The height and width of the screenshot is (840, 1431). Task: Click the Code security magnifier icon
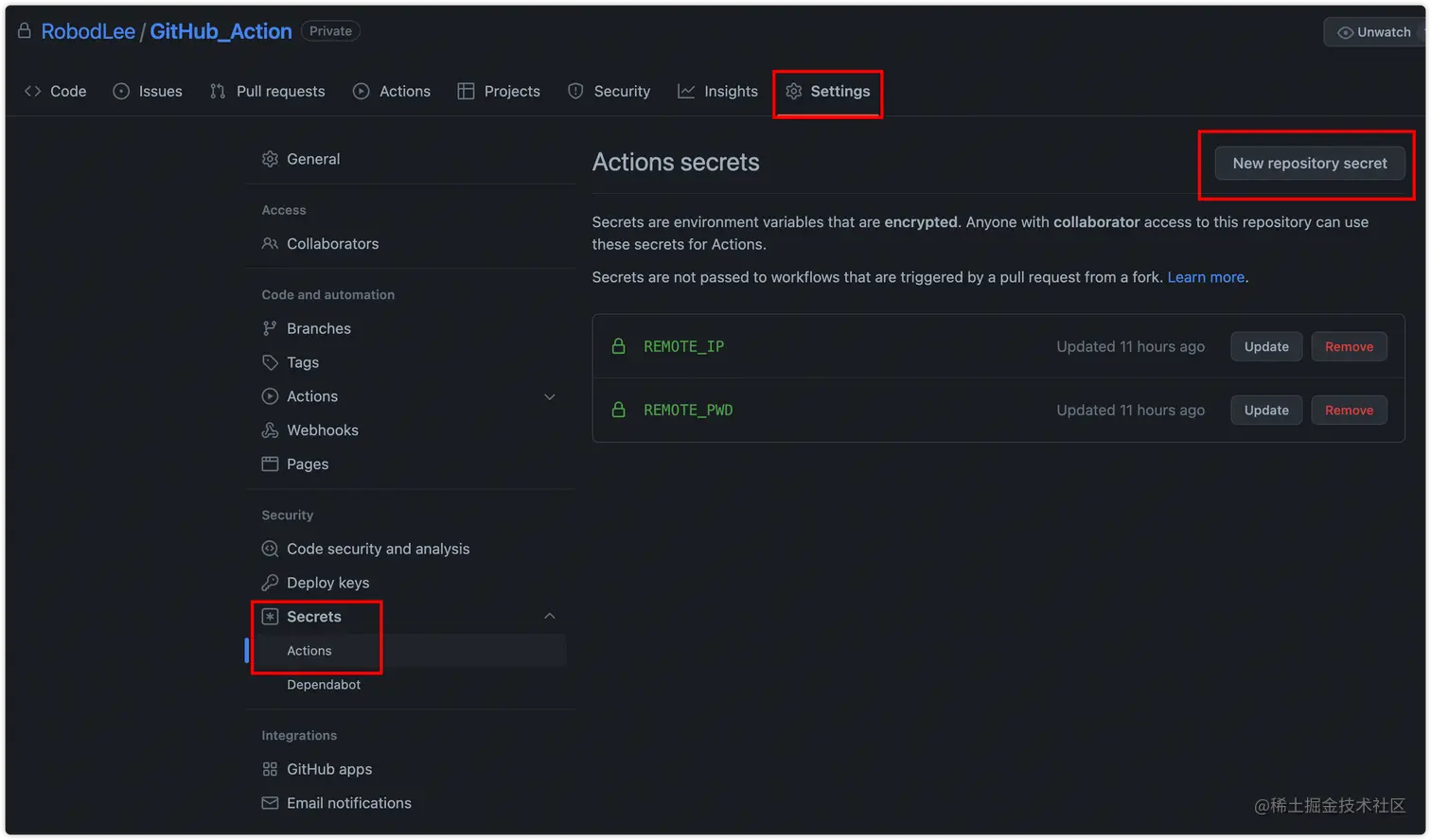click(x=270, y=549)
